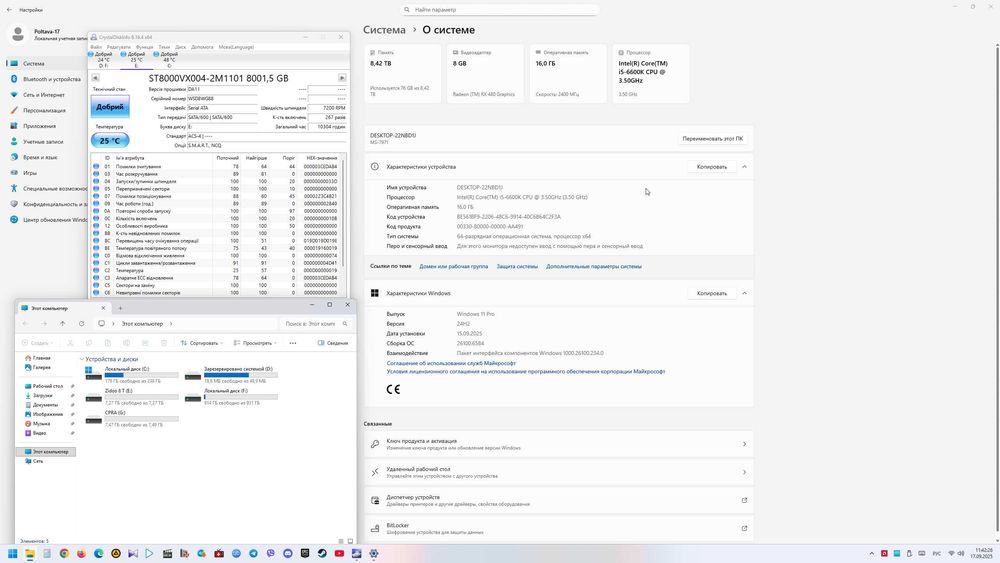1000x563 pixels.
Task: Open Дополнительные параметры системы link
Action: (x=594, y=267)
